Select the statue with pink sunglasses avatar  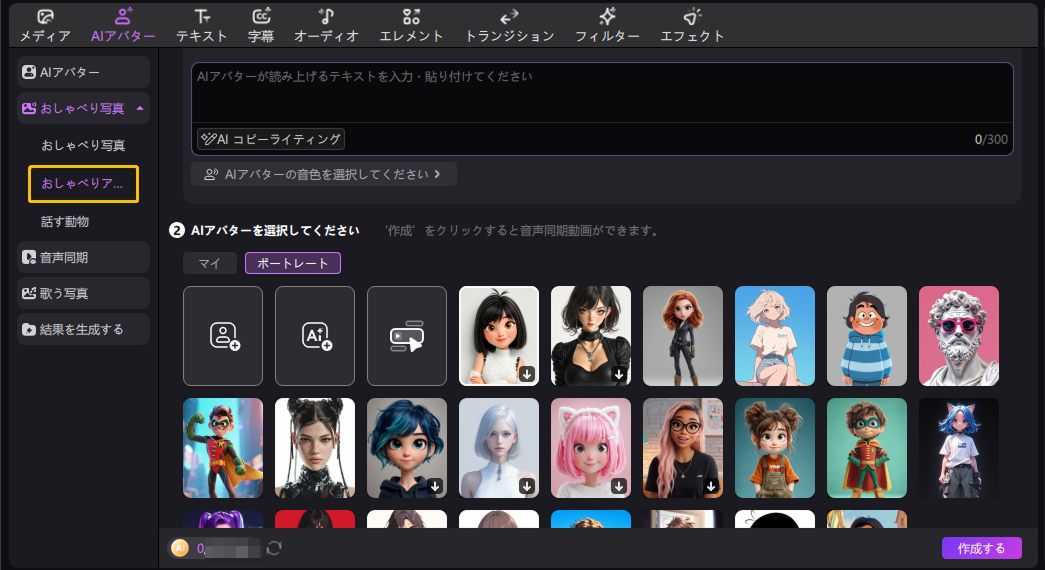[x=958, y=336]
